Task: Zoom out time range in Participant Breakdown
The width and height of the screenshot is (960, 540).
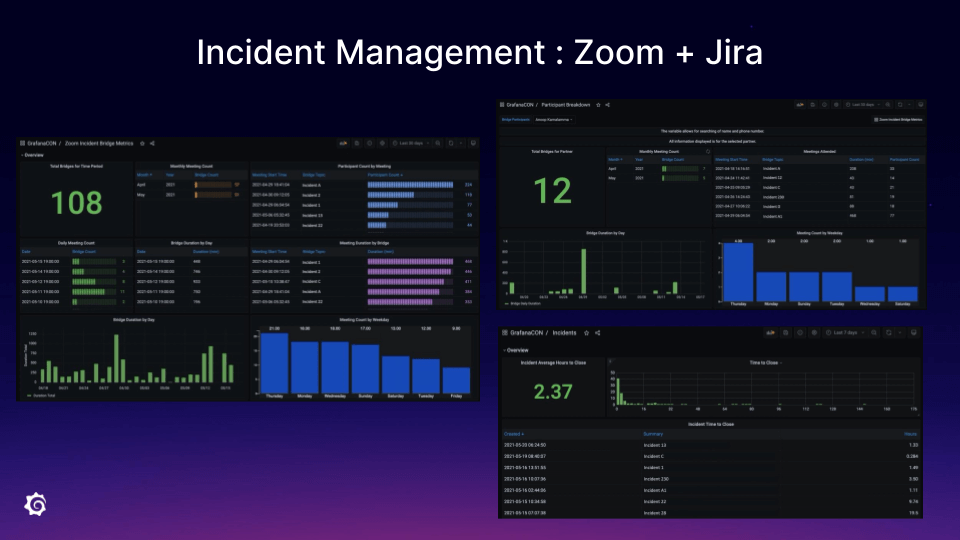Action: point(888,105)
